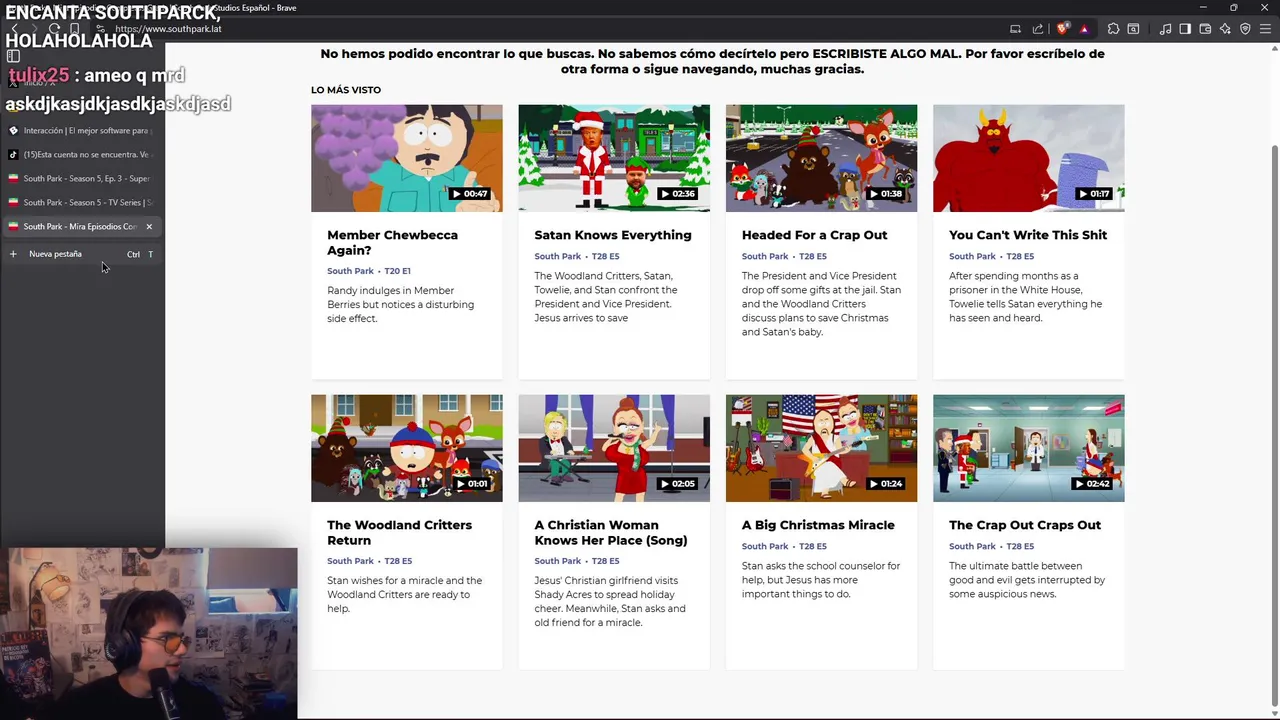Click the 01:38 play badge on Headed For a Crap Out
Screen dimensions: 1280x720
coord(884,194)
